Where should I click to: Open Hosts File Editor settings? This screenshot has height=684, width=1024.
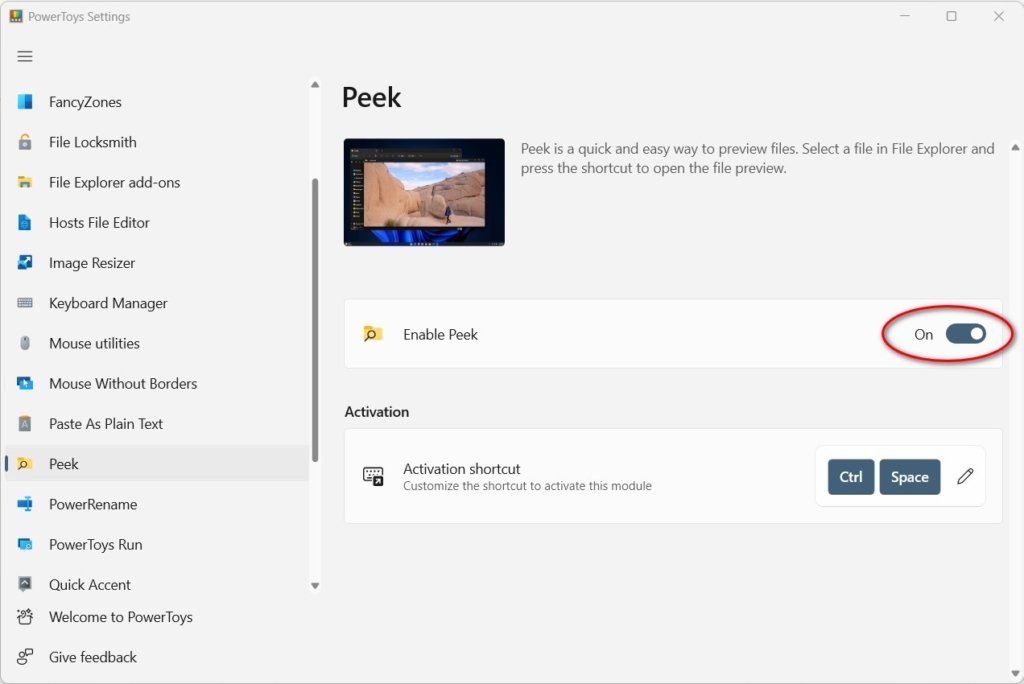[x=99, y=222]
